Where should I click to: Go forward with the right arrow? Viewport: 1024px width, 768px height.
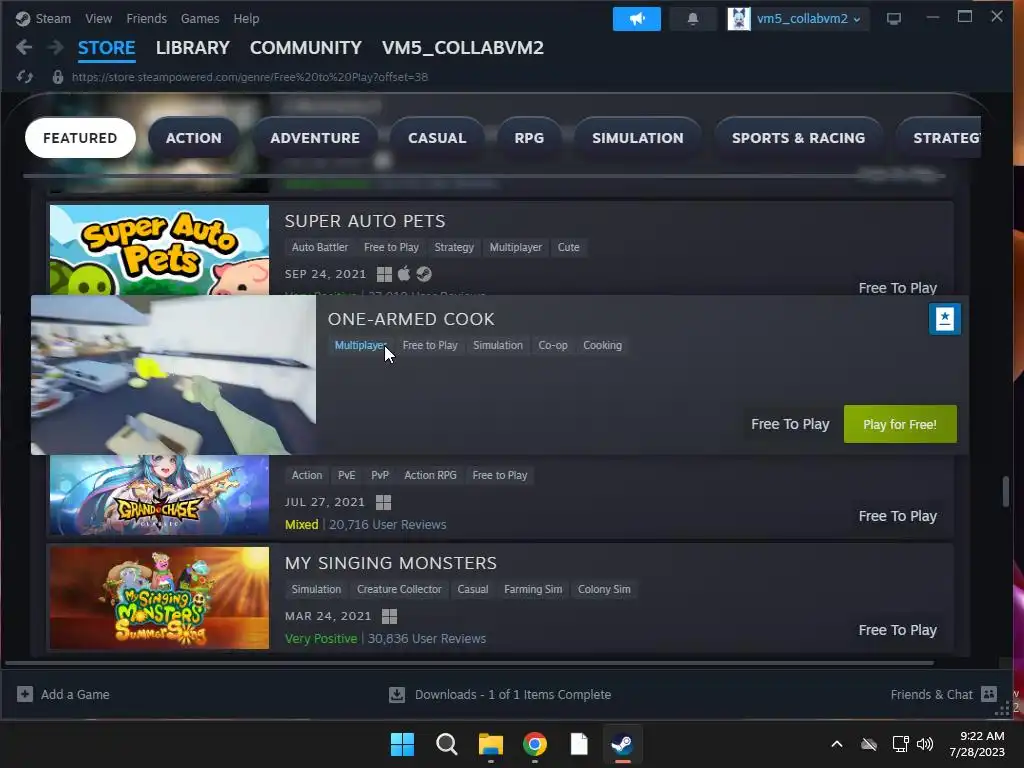(x=56, y=47)
